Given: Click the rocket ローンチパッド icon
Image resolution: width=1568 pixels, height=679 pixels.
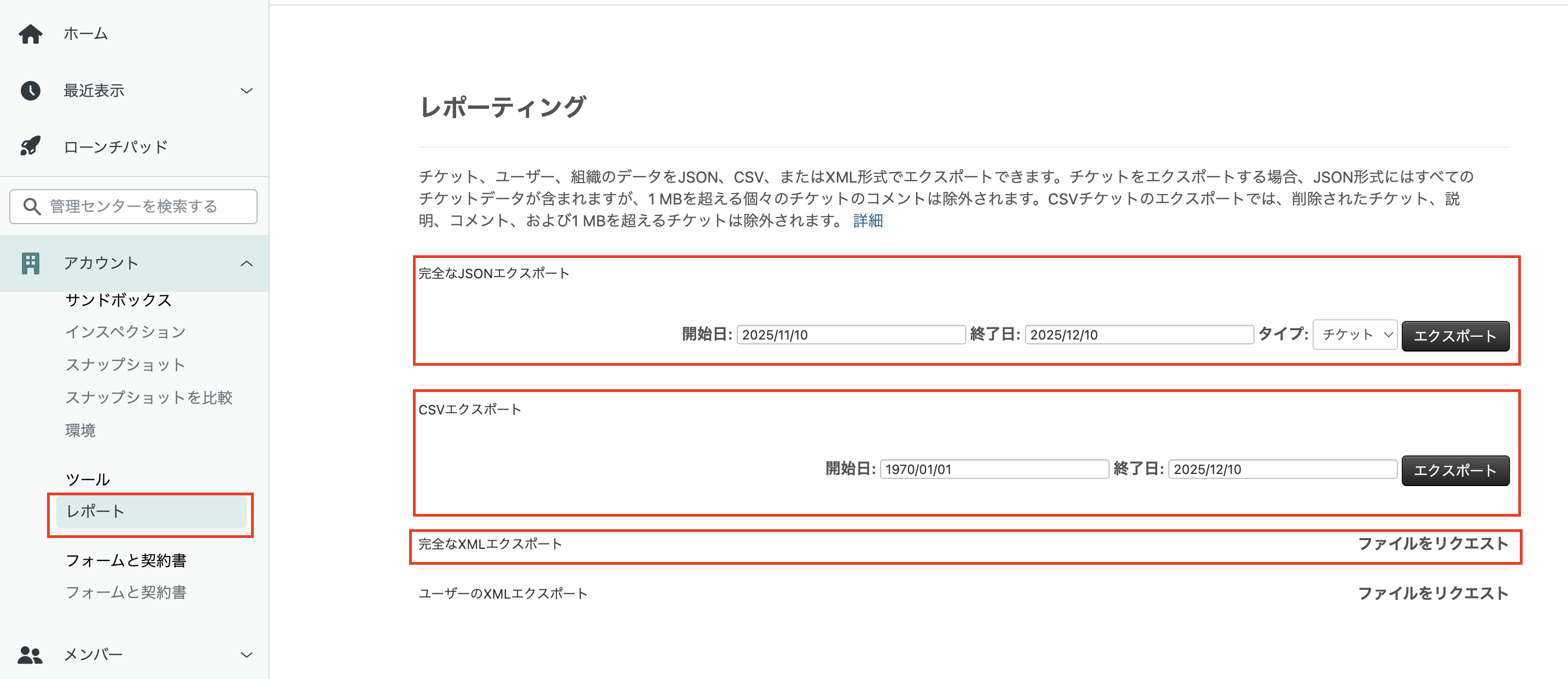Looking at the screenshot, I should (31, 146).
